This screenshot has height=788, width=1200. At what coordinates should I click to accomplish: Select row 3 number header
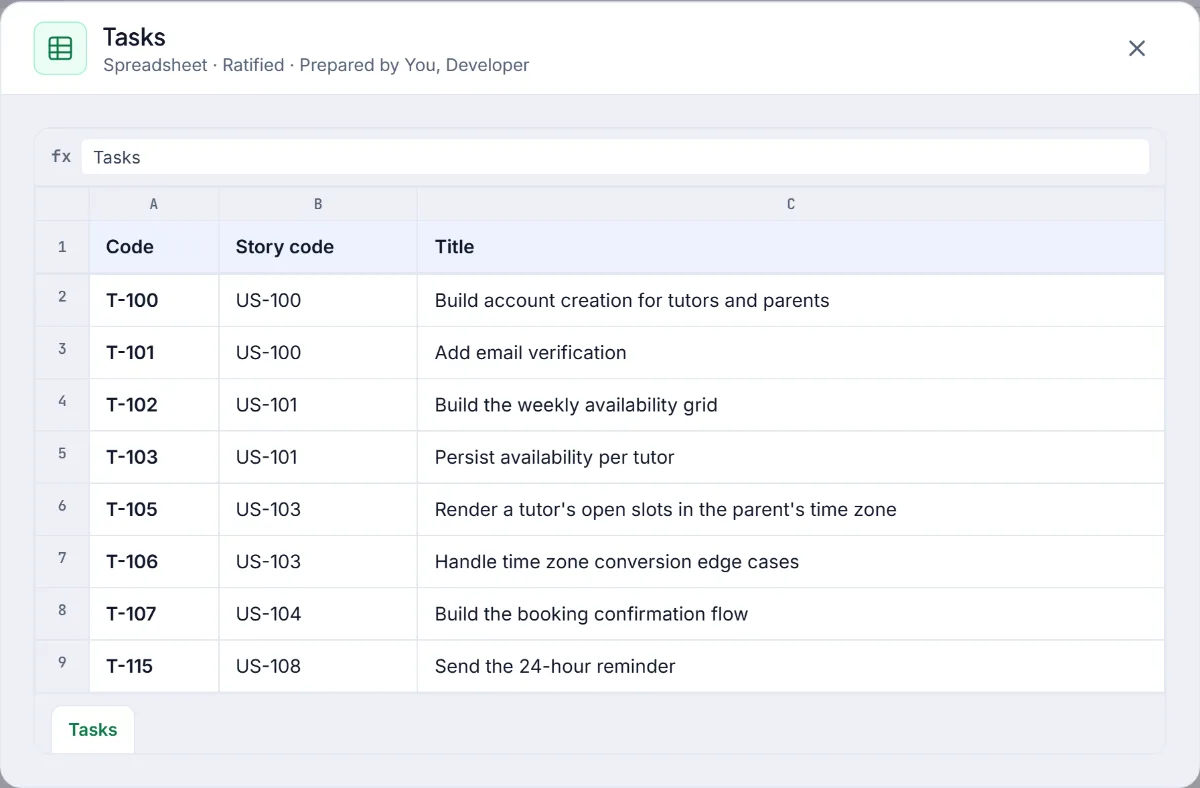pyautogui.click(x=62, y=352)
